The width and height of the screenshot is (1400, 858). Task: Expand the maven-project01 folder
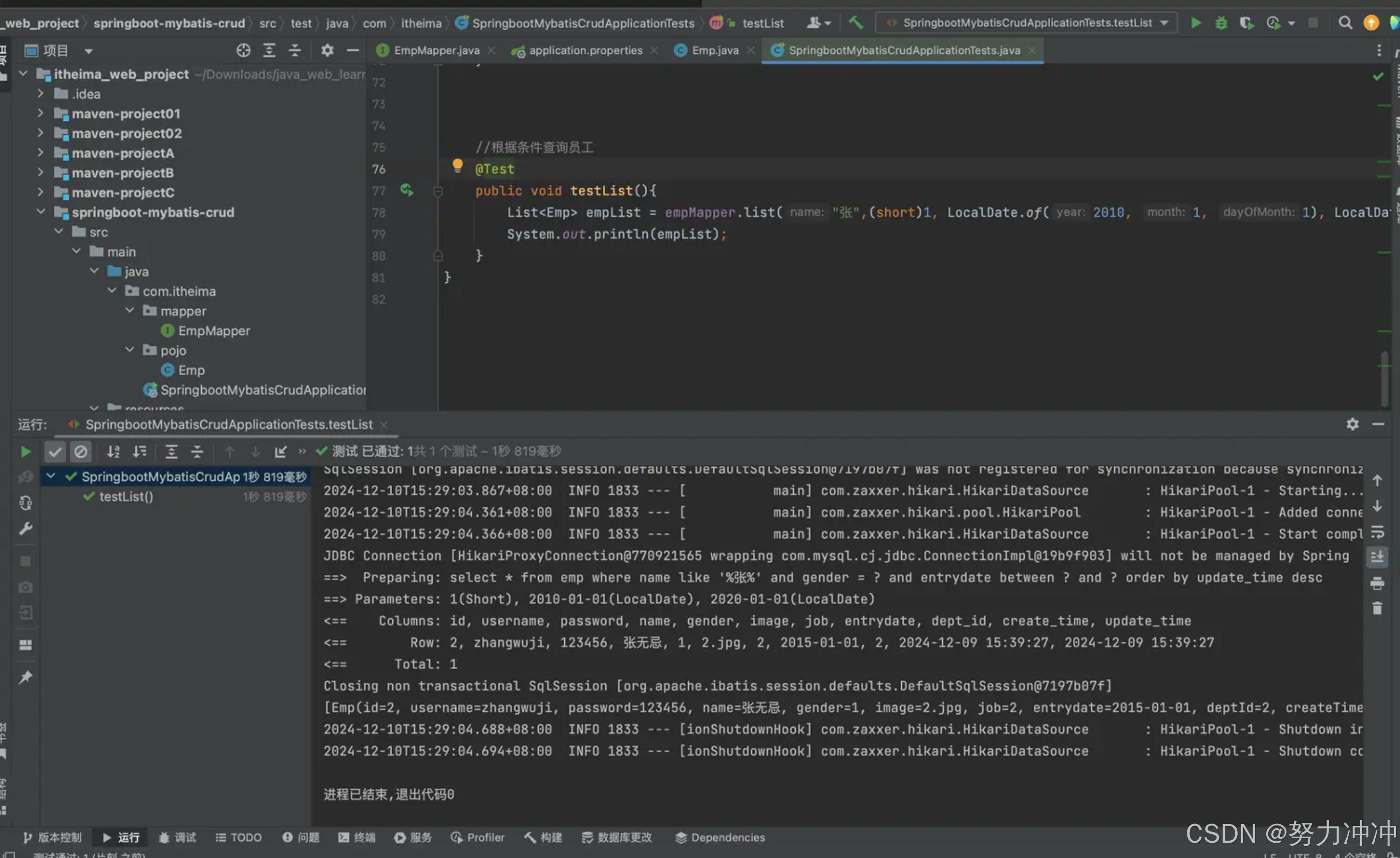pyautogui.click(x=40, y=113)
